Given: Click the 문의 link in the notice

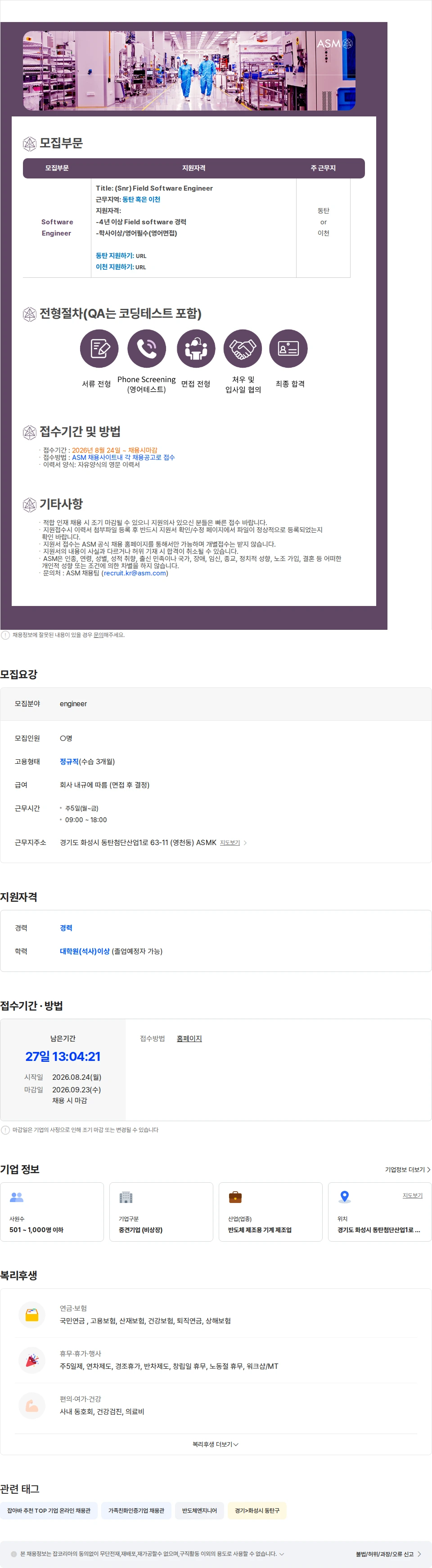Looking at the screenshot, I should (x=98, y=635).
